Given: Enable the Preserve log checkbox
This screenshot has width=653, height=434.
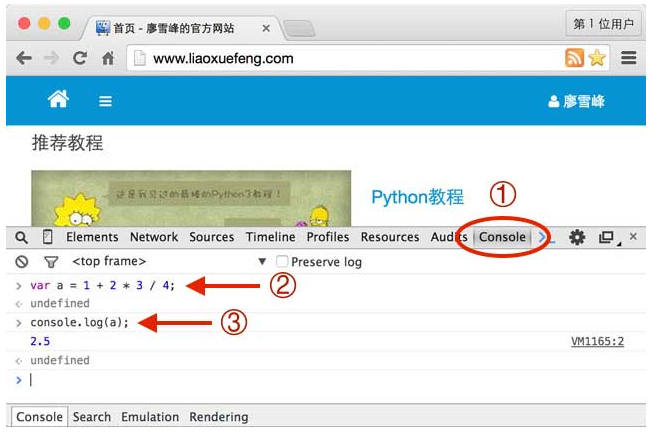Looking at the screenshot, I should pyautogui.click(x=282, y=262).
